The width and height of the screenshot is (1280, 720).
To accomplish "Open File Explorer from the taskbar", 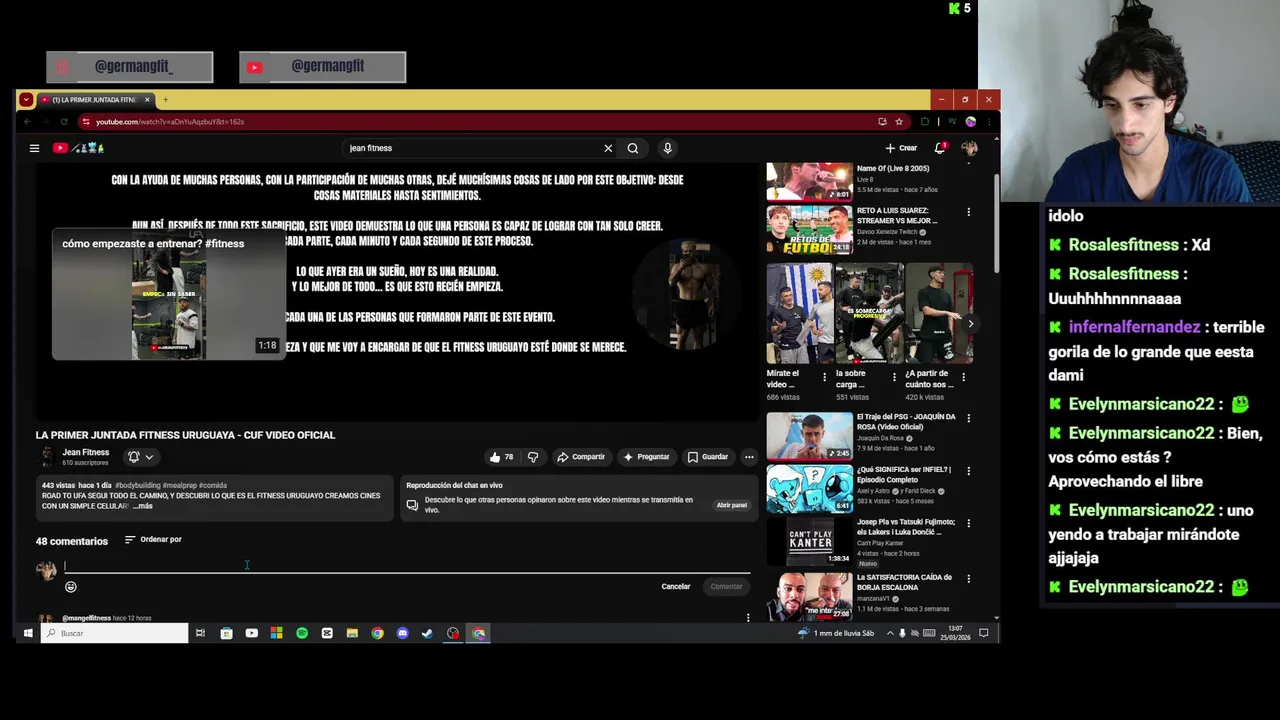I will pos(352,633).
